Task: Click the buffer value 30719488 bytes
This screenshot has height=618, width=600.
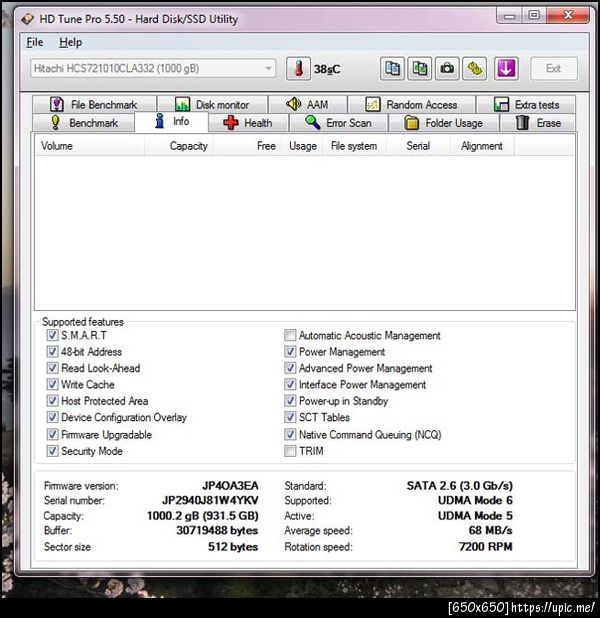Action: point(217,531)
